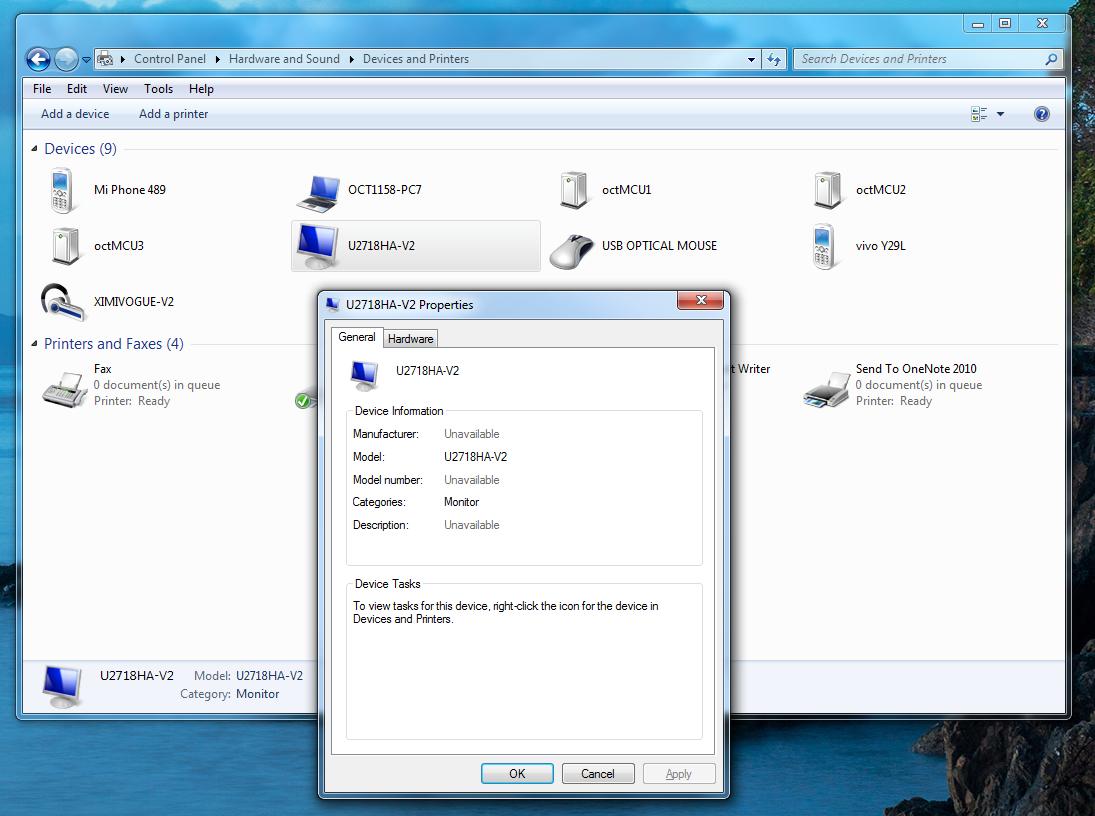Click the monitor icon in Properties General tab

365,375
